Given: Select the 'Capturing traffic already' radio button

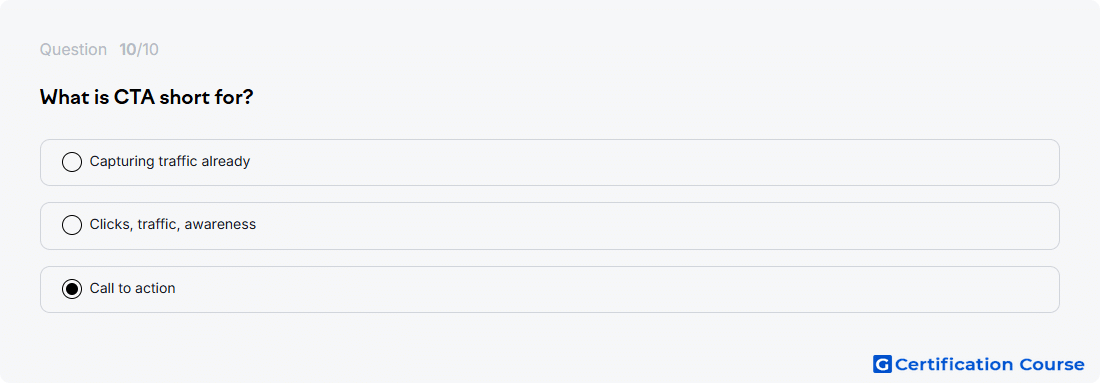Looking at the screenshot, I should (x=72, y=162).
